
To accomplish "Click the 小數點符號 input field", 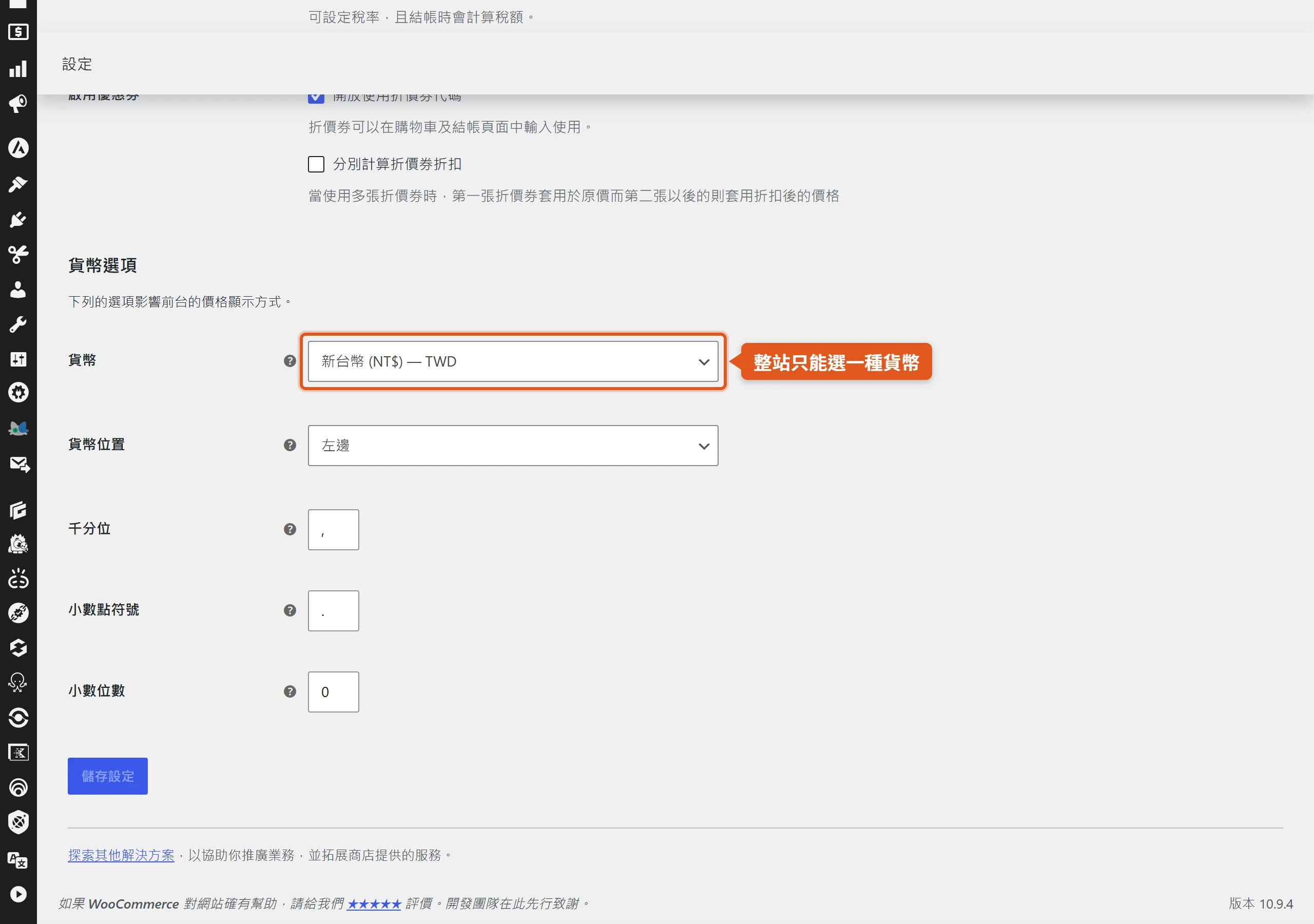I will (333, 611).
